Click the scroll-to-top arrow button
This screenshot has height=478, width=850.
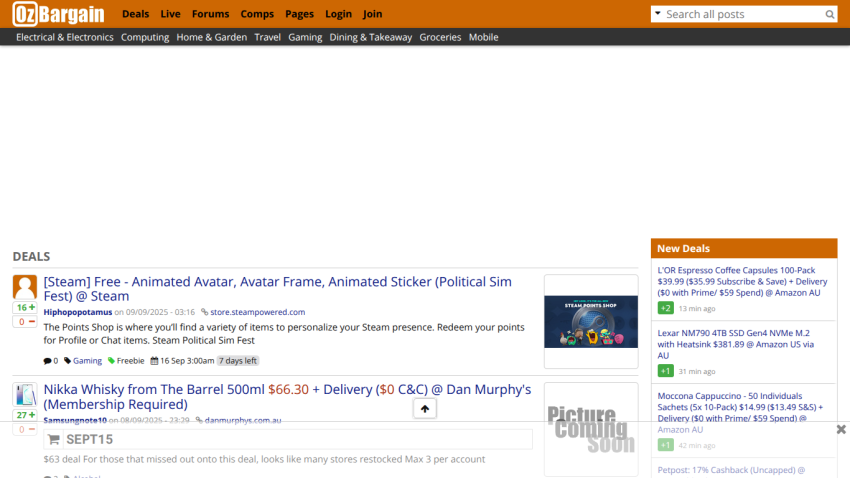click(x=425, y=409)
